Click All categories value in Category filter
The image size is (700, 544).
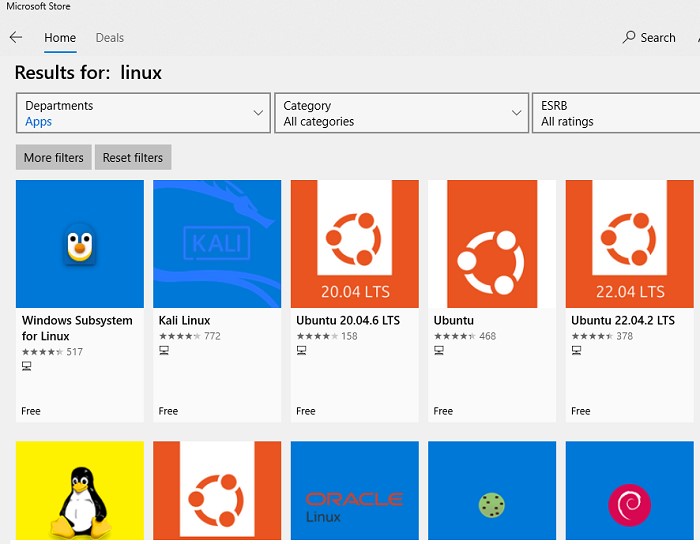(x=319, y=121)
